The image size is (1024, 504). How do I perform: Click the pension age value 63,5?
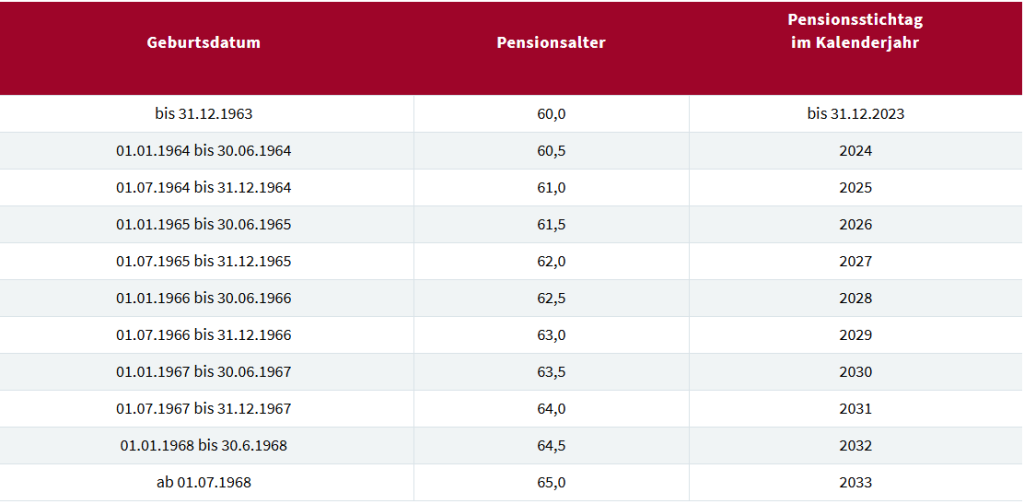551,373
